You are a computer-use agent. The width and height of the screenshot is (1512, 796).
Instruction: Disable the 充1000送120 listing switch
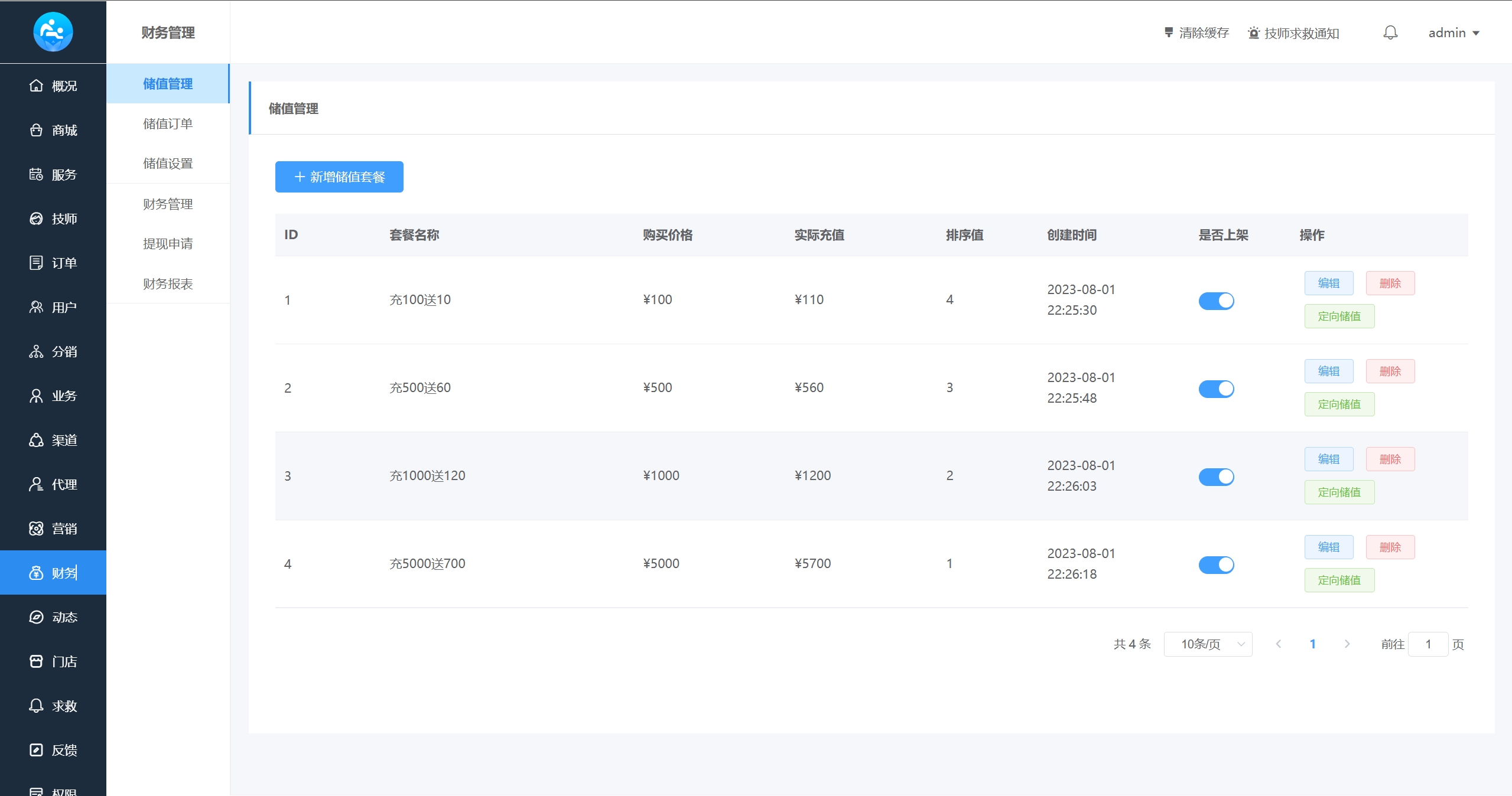(1216, 477)
